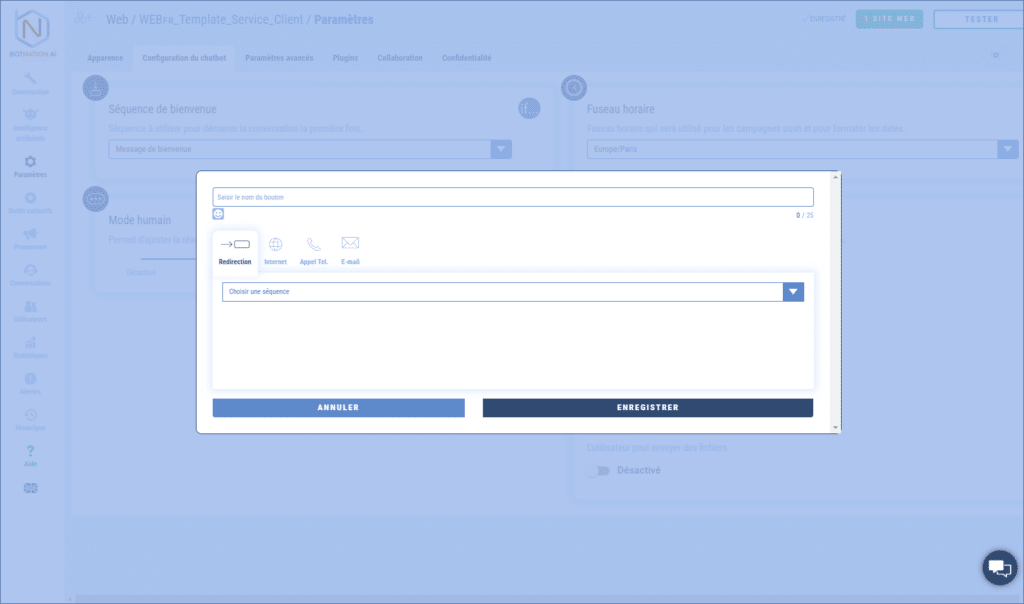The image size is (1024, 604).
Task: Switch to the Plugins tab
Action: [x=345, y=58]
